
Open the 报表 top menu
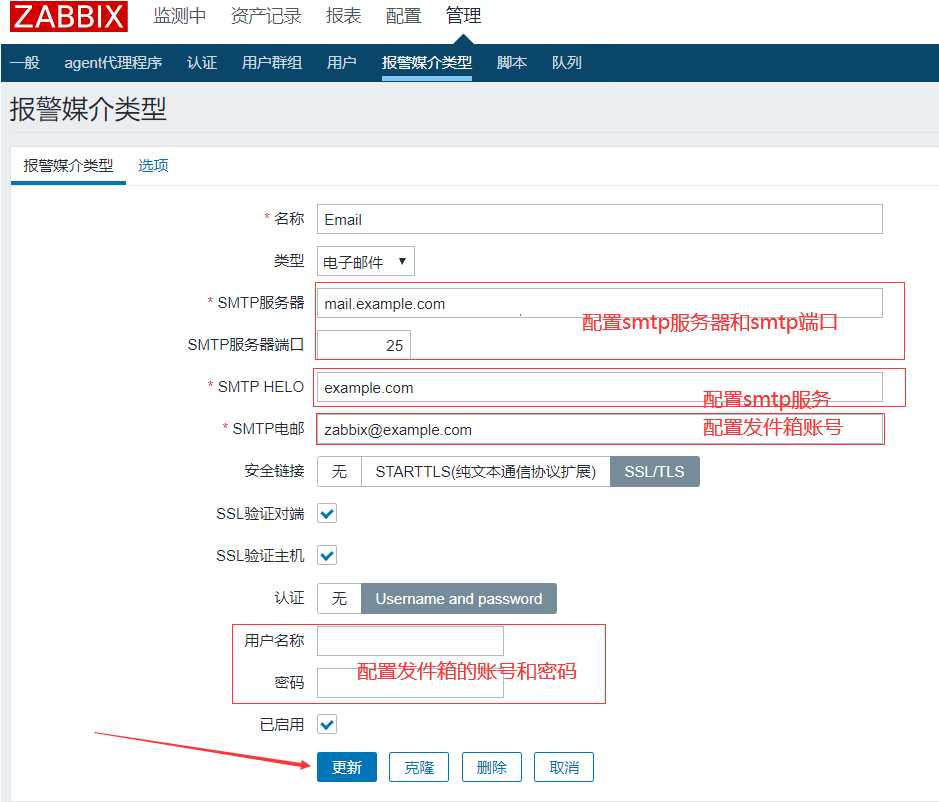(x=343, y=16)
